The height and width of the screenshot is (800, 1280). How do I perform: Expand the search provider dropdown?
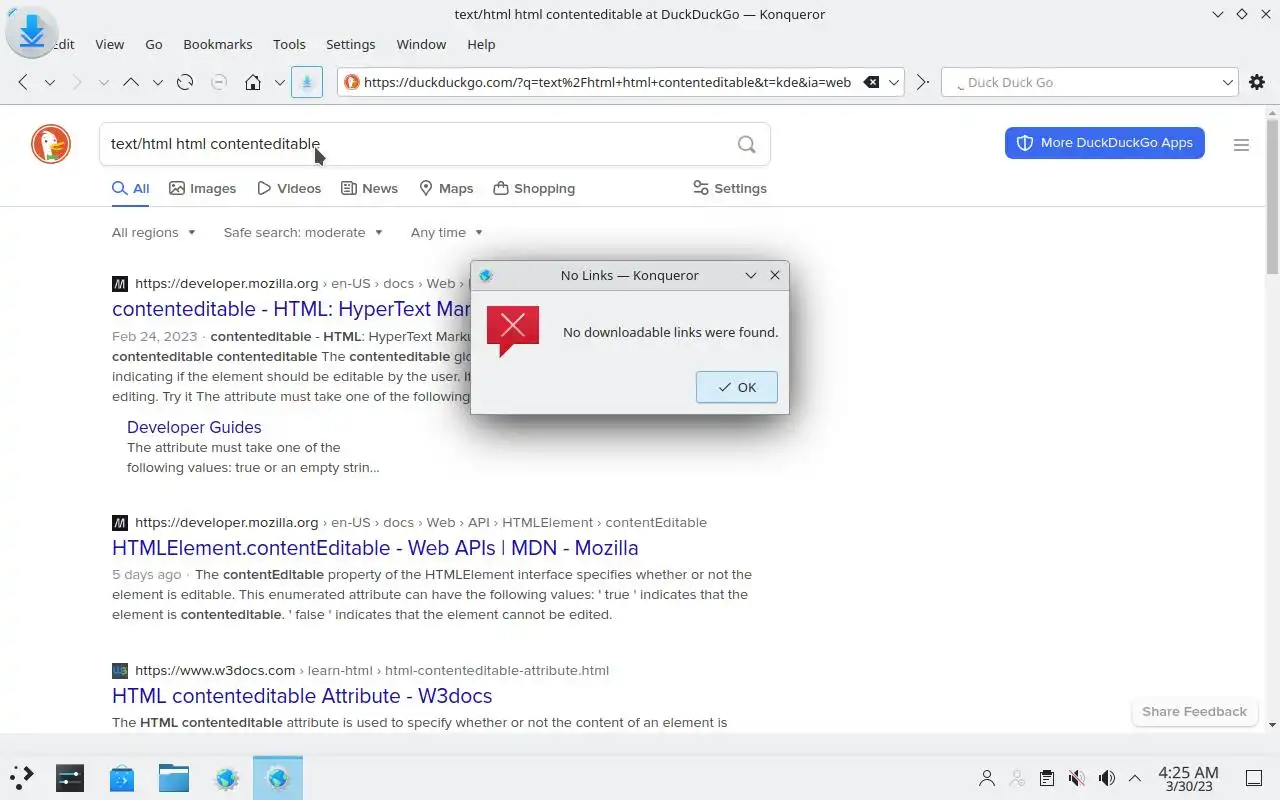click(x=1228, y=83)
